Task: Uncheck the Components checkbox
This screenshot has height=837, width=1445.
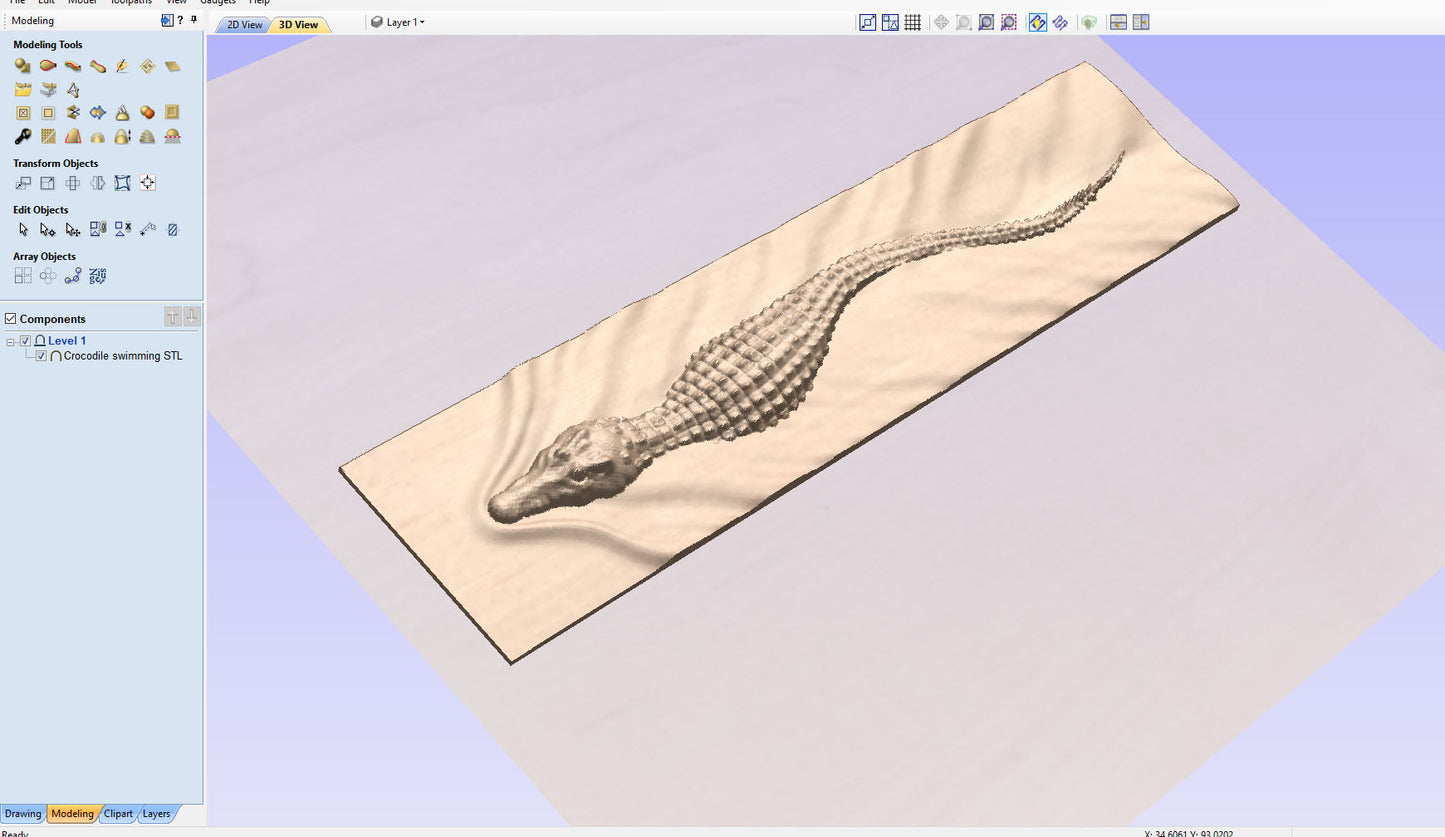Action: coord(11,319)
